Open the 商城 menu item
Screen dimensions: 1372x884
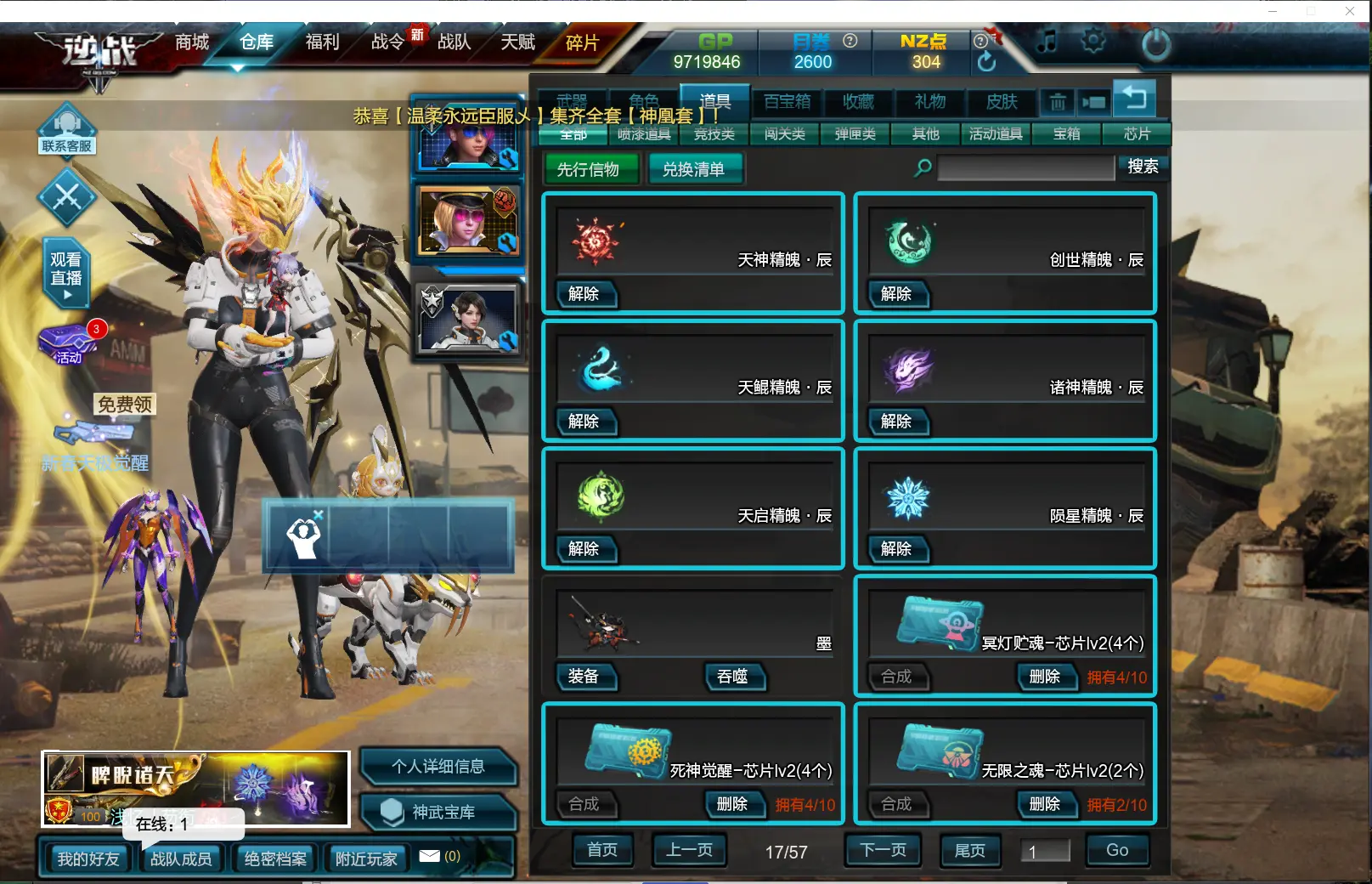pos(192,42)
